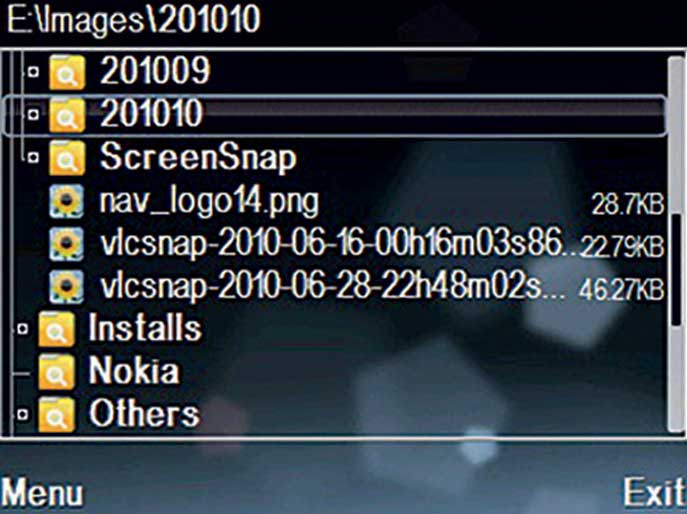Expand the 201009 tree node
Viewport: 687px width, 514px height.
[33, 72]
